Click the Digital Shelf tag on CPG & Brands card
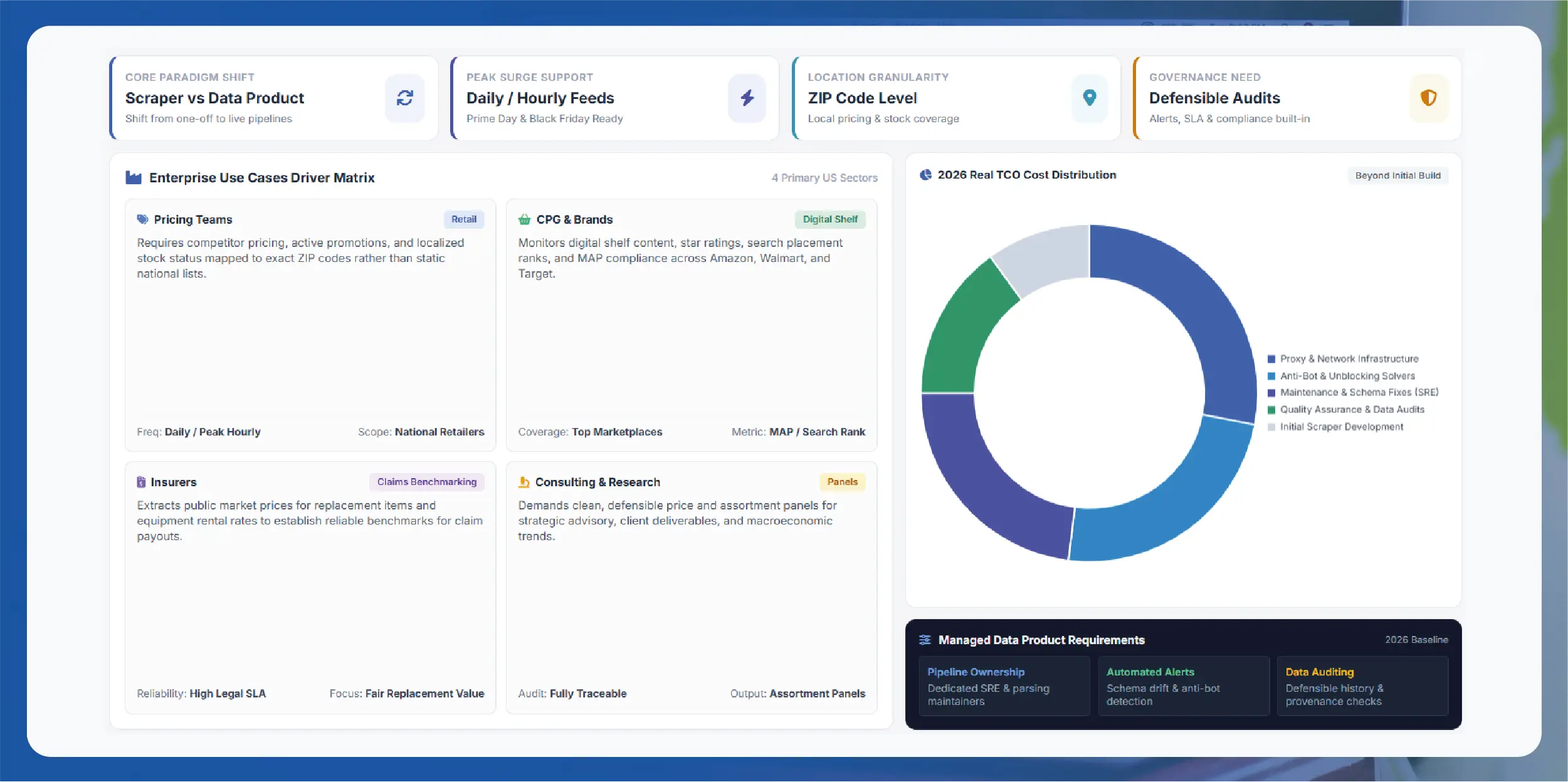 [x=830, y=219]
